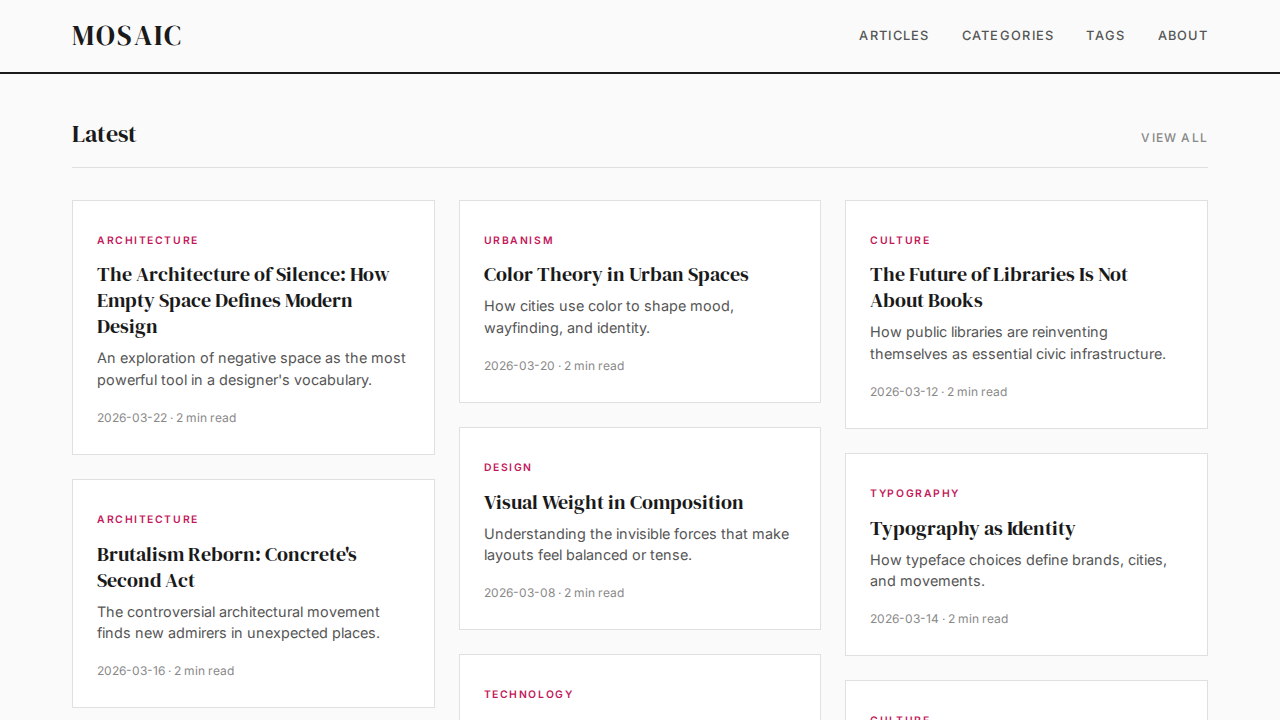Click the View All link
The height and width of the screenshot is (720, 1280).
tap(1173, 138)
